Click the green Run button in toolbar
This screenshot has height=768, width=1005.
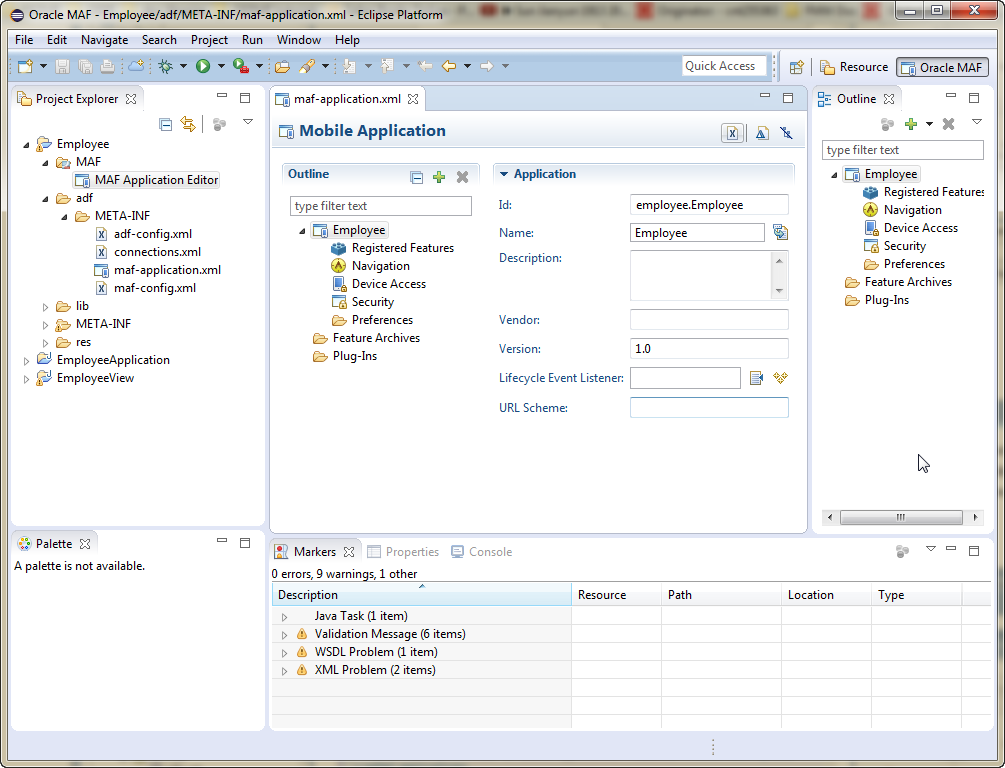[203, 66]
